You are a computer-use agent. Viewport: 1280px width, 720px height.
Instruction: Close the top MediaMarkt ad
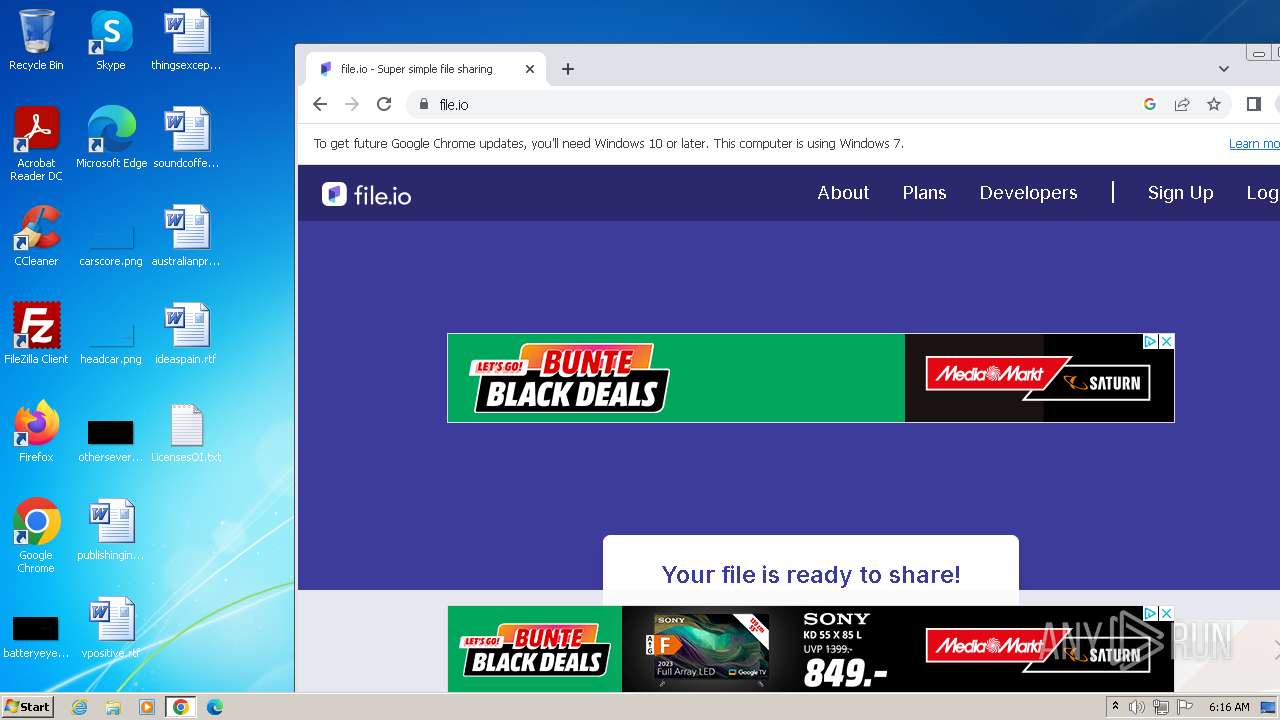pyautogui.click(x=1166, y=341)
